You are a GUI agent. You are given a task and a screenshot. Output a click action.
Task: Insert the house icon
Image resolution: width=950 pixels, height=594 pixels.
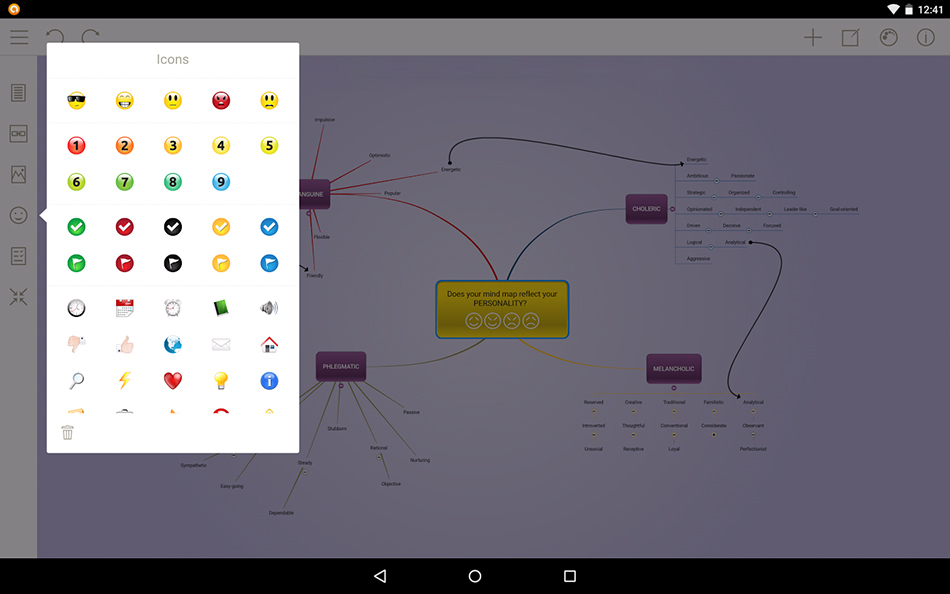pyautogui.click(x=269, y=344)
